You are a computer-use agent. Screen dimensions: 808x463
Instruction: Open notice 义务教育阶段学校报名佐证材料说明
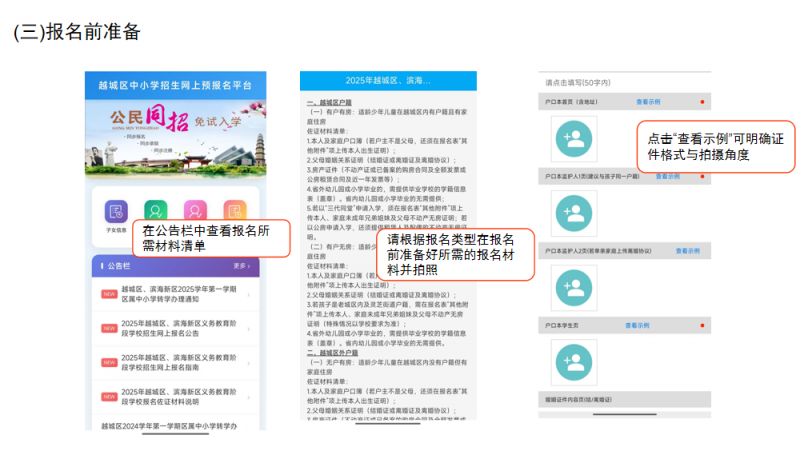click(x=178, y=396)
